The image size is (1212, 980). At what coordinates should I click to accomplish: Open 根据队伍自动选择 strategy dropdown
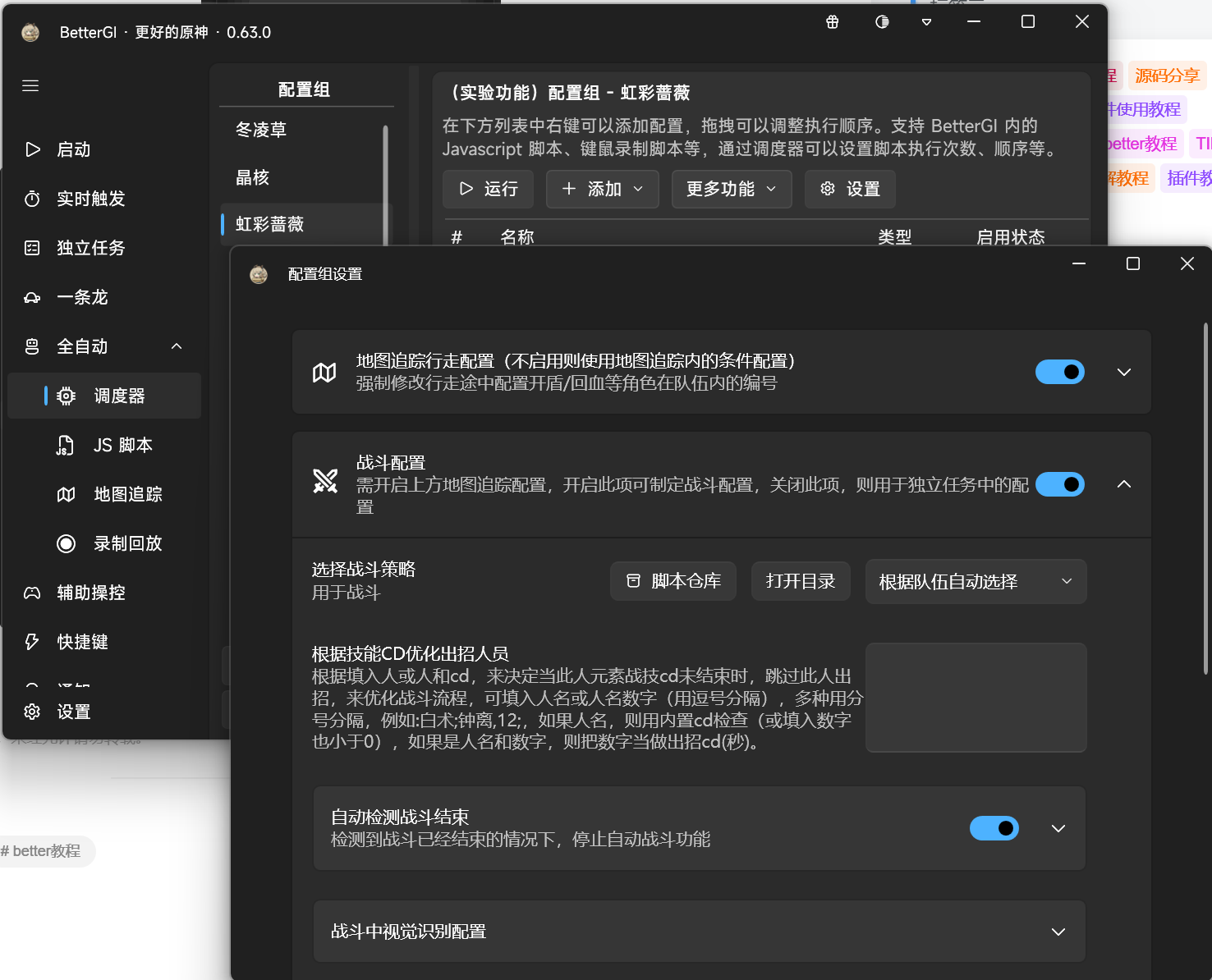coord(976,581)
